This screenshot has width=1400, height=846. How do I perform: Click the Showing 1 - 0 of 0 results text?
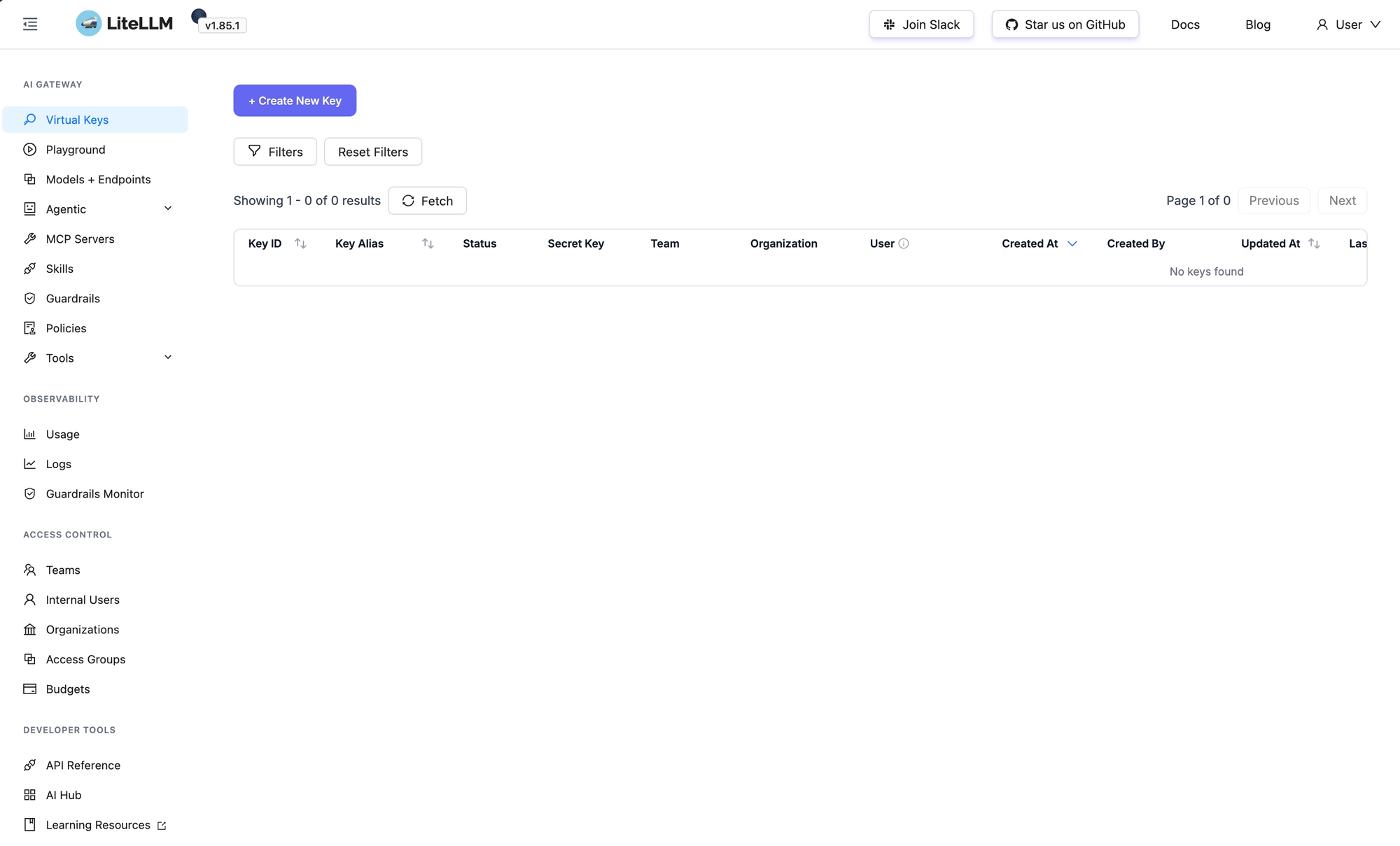coord(307,201)
